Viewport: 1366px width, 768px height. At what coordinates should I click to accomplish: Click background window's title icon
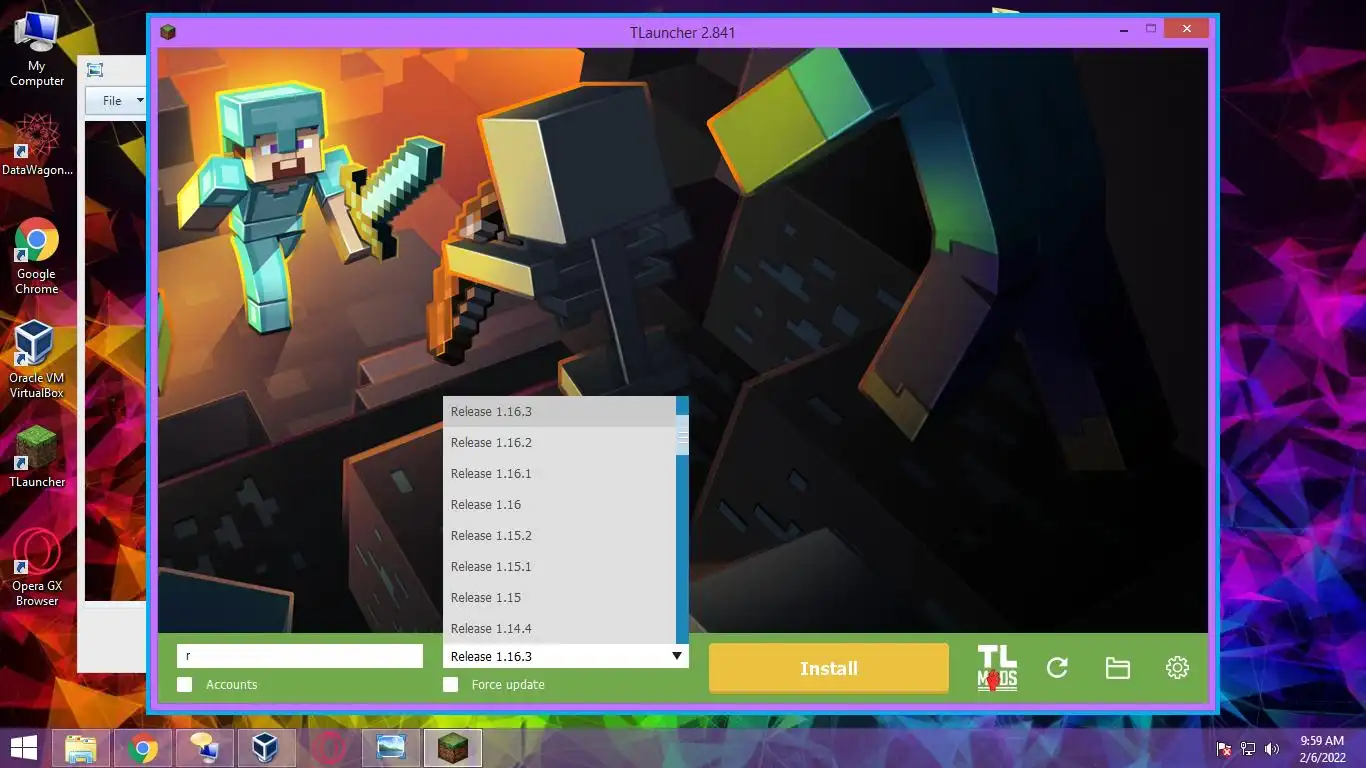point(95,70)
